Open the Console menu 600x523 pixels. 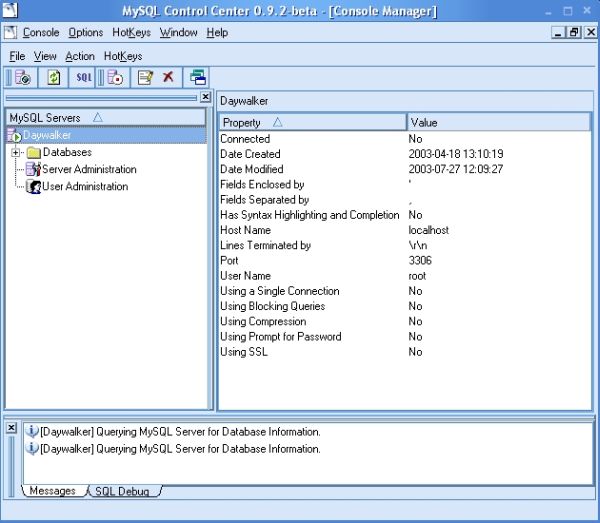(41, 33)
